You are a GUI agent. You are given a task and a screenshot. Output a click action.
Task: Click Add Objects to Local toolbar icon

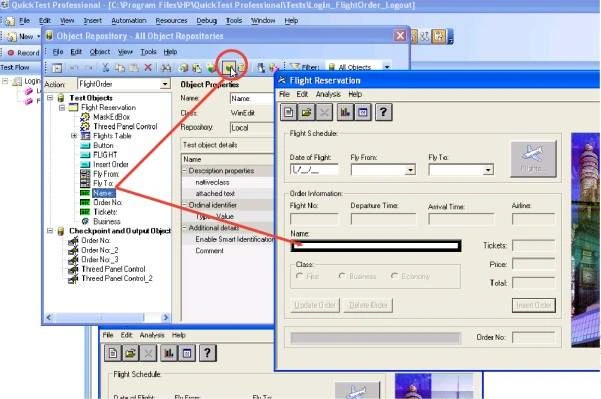[184, 68]
